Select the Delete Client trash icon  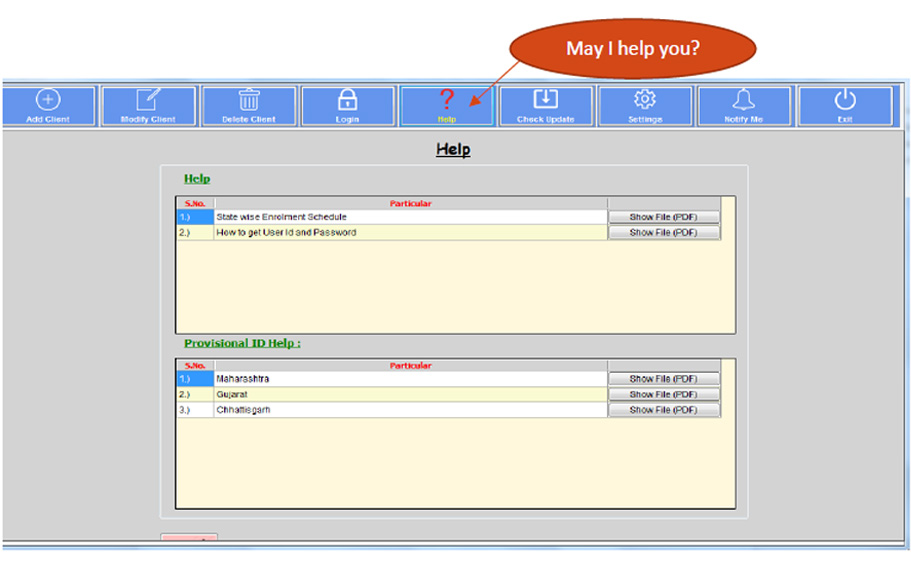click(248, 100)
